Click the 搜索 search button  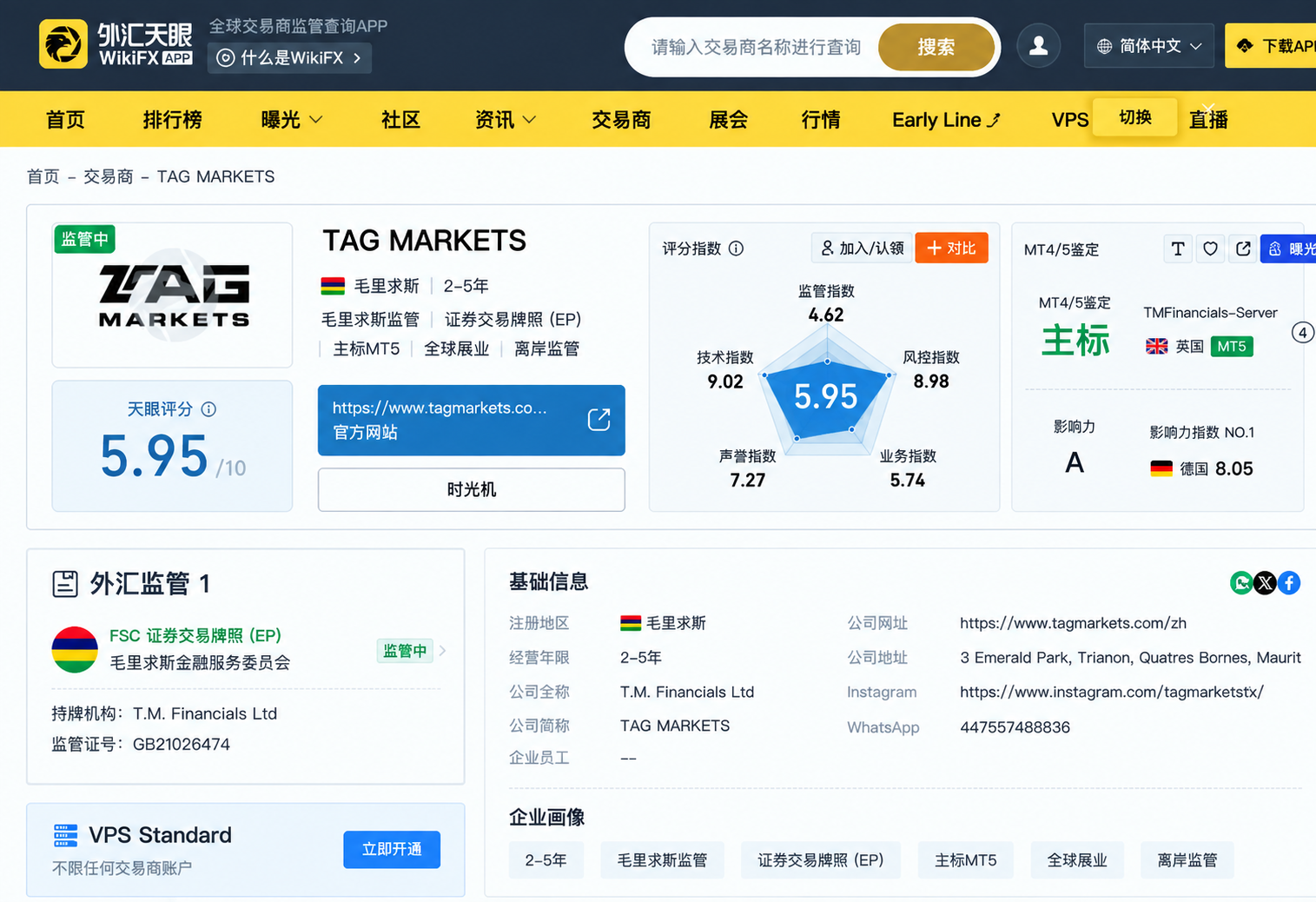coord(936,47)
